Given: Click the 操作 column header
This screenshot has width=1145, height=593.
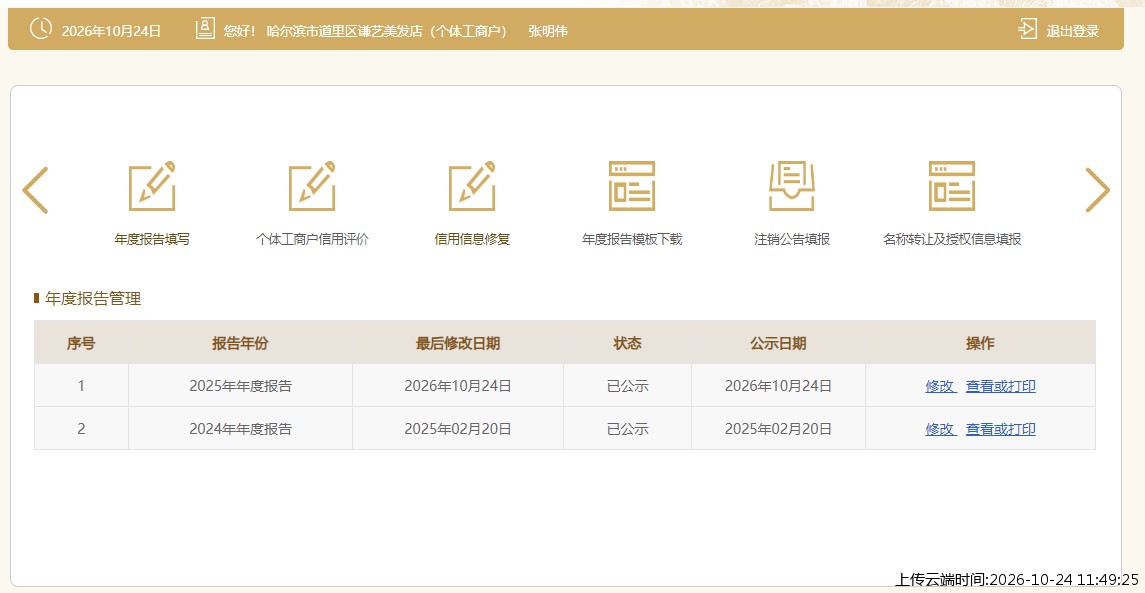Looking at the screenshot, I should [980, 343].
